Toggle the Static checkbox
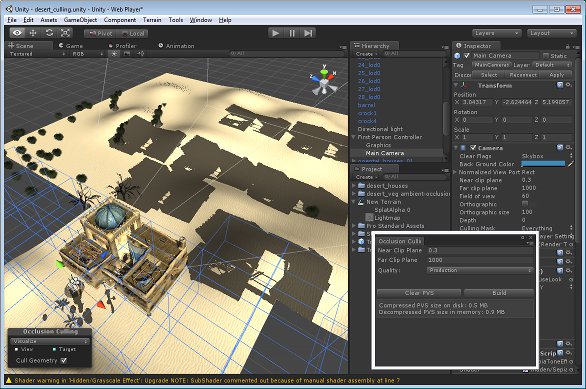 546,56
